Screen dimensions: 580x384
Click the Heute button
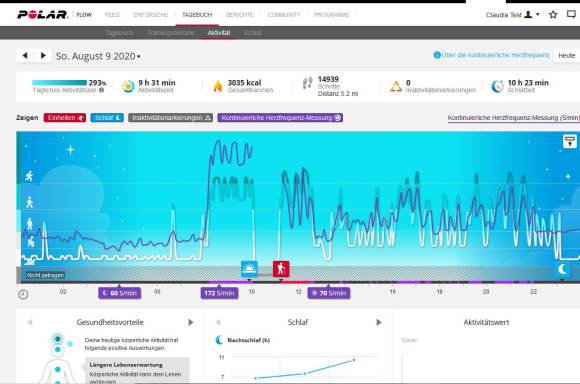567,55
